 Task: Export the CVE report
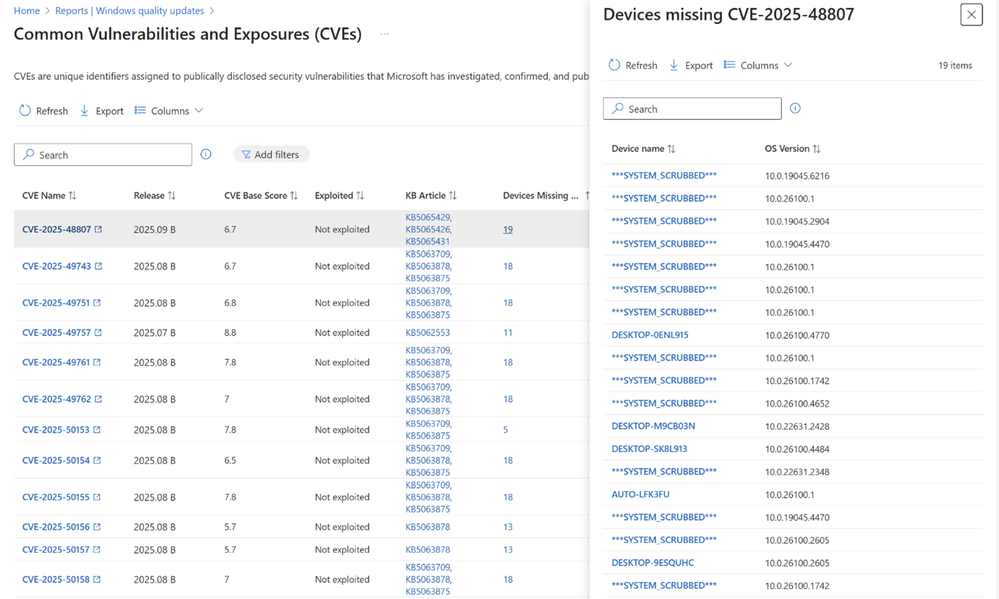[x=101, y=111]
